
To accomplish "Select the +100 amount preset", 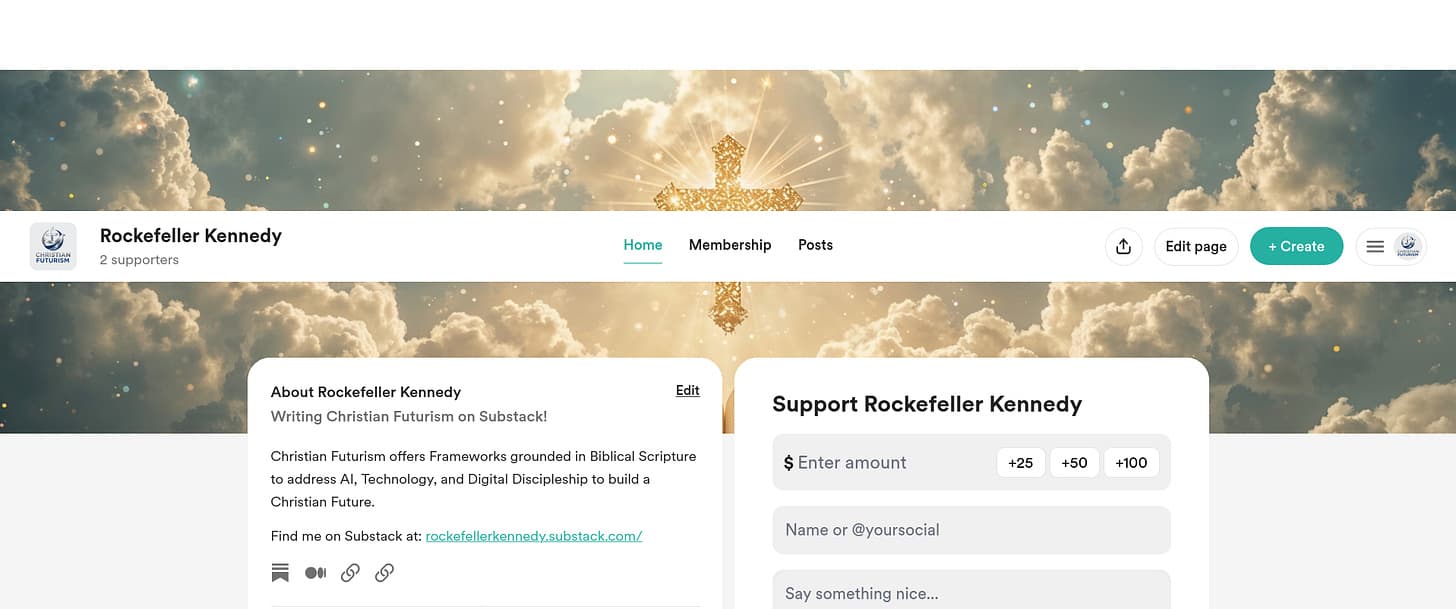I will [1131, 462].
